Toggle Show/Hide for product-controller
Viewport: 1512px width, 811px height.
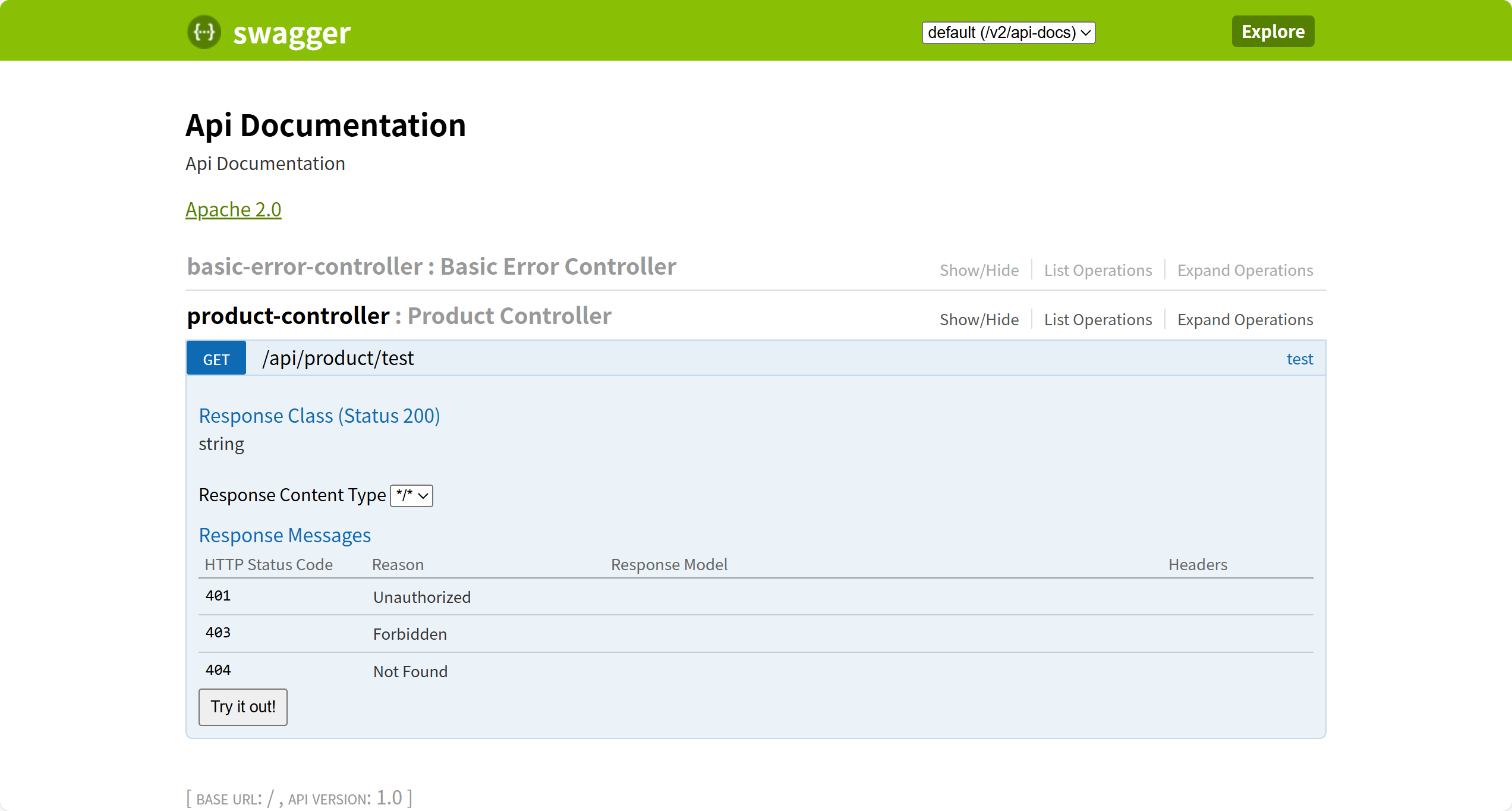[x=979, y=320]
